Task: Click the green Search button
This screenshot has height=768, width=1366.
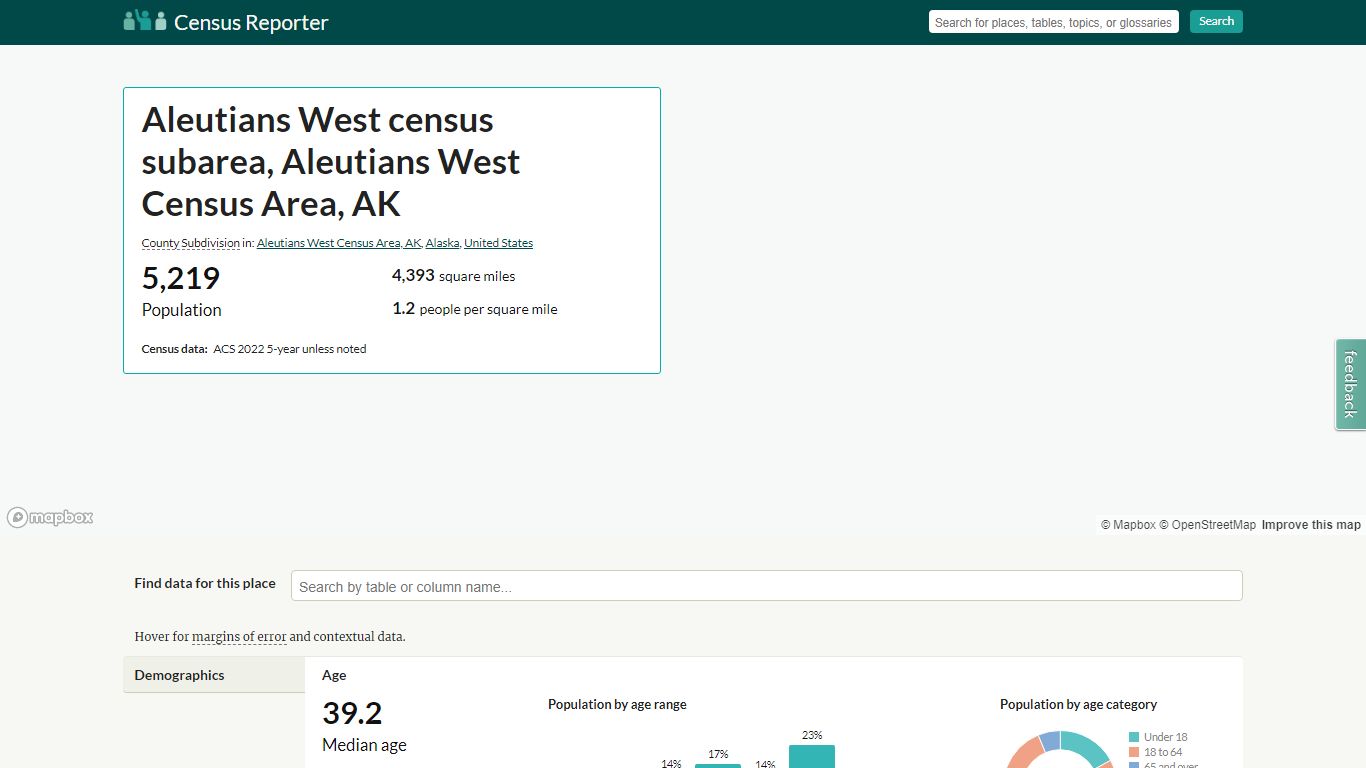Action: click(1216, 21)
